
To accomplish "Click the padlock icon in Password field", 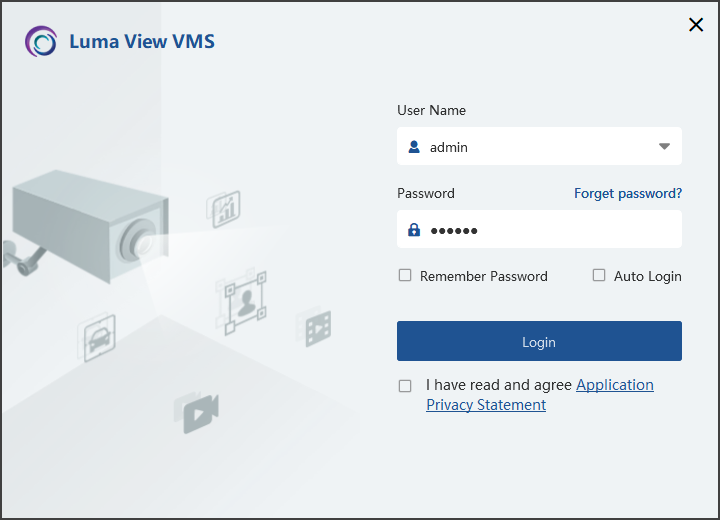I will 414,230.
